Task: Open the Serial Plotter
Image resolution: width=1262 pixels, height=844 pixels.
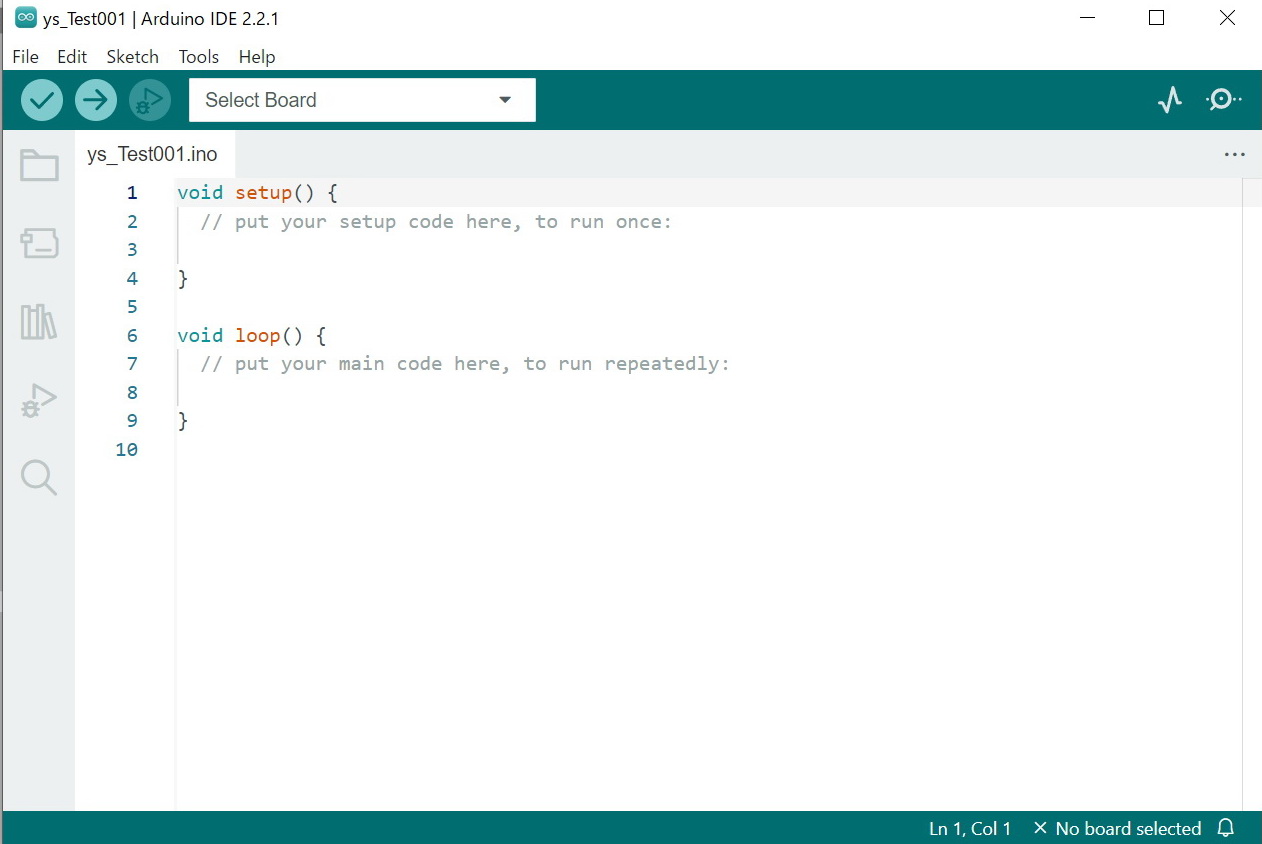Action: click(1170, 99)
